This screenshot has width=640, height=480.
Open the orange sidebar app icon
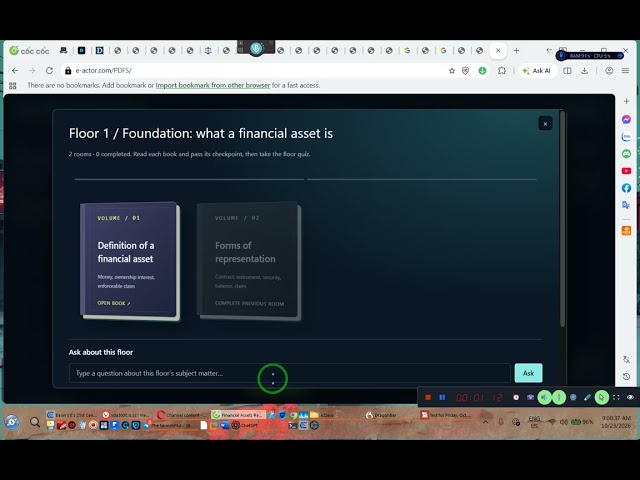click(627, 230)
